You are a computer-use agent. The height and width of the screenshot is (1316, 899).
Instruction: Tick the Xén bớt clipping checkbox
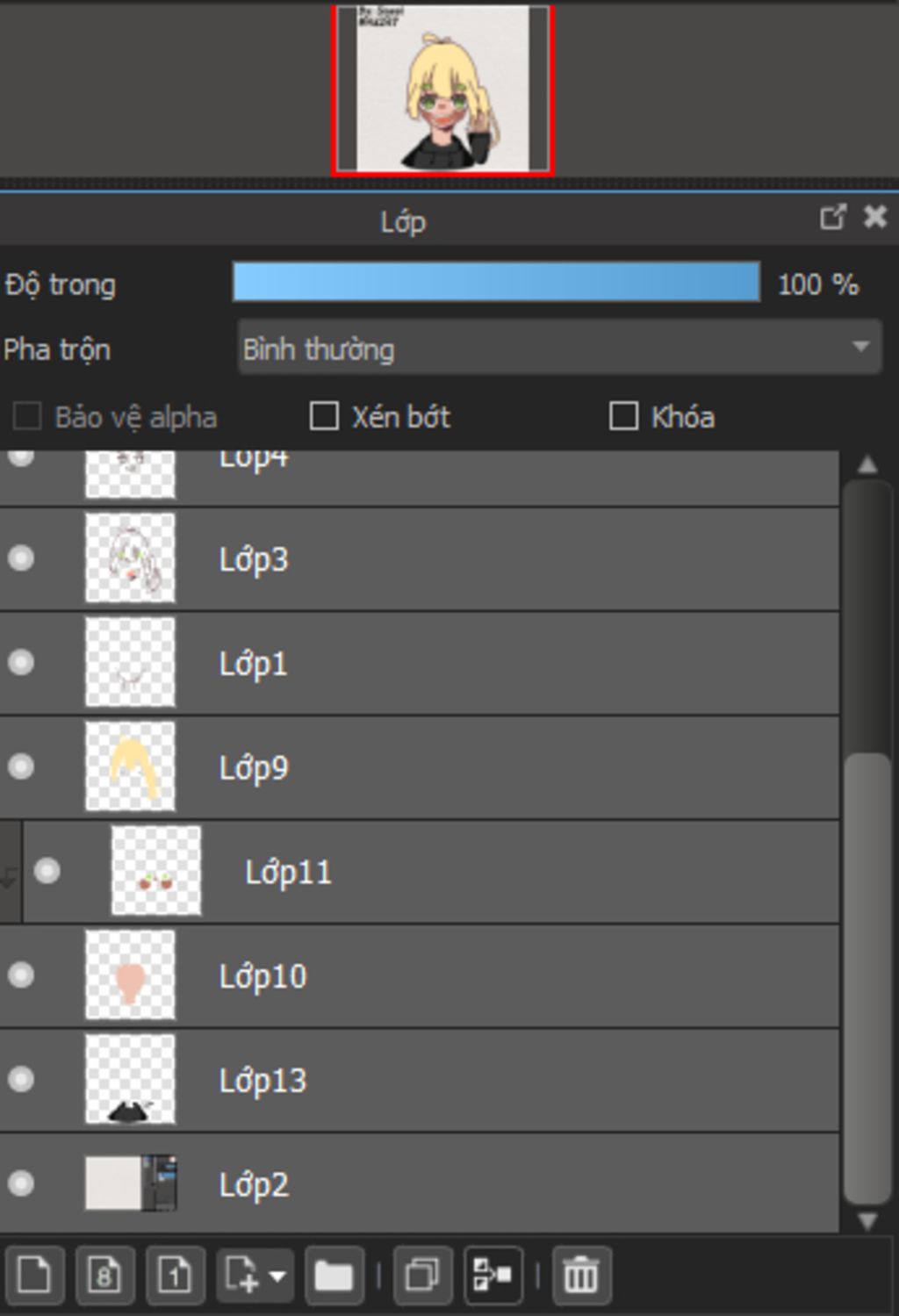(x=324, y=416)
